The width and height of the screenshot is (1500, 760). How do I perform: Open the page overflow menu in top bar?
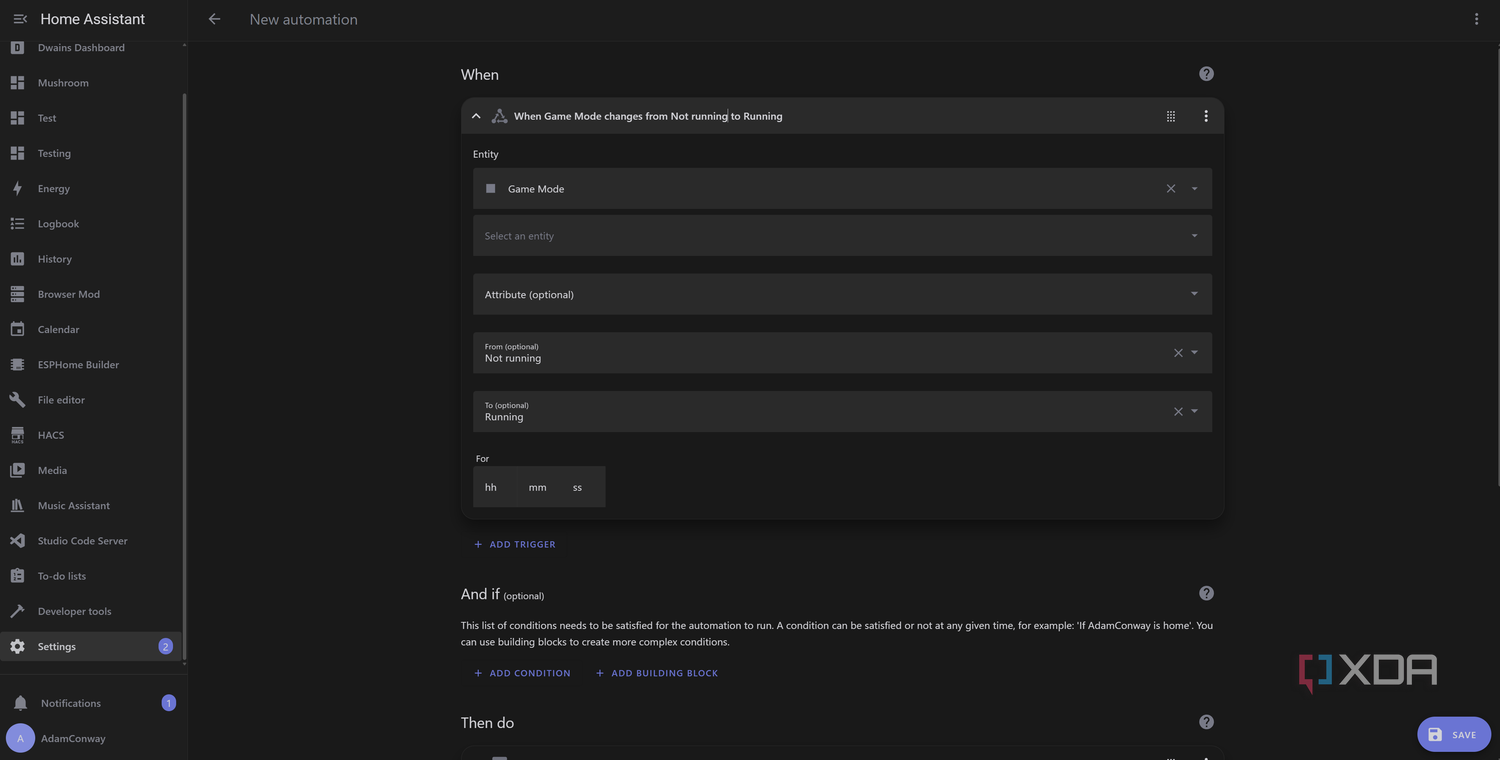pyautogui.click(x=1476, y=19)
